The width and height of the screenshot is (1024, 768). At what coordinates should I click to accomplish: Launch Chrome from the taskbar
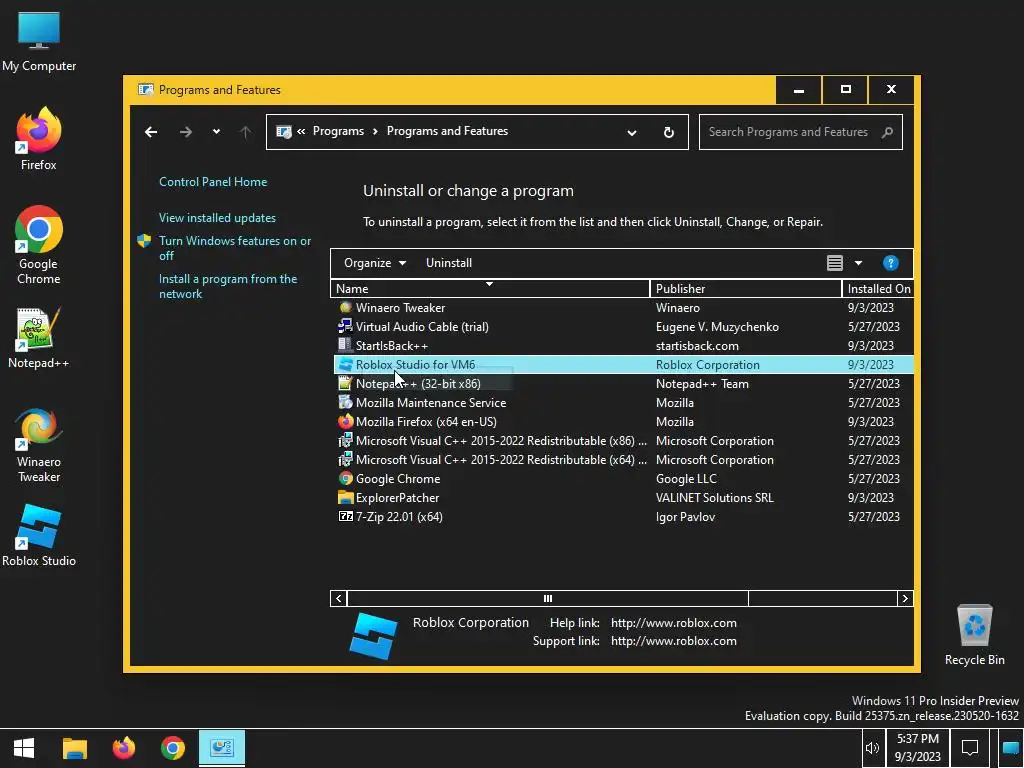(172, 748)
